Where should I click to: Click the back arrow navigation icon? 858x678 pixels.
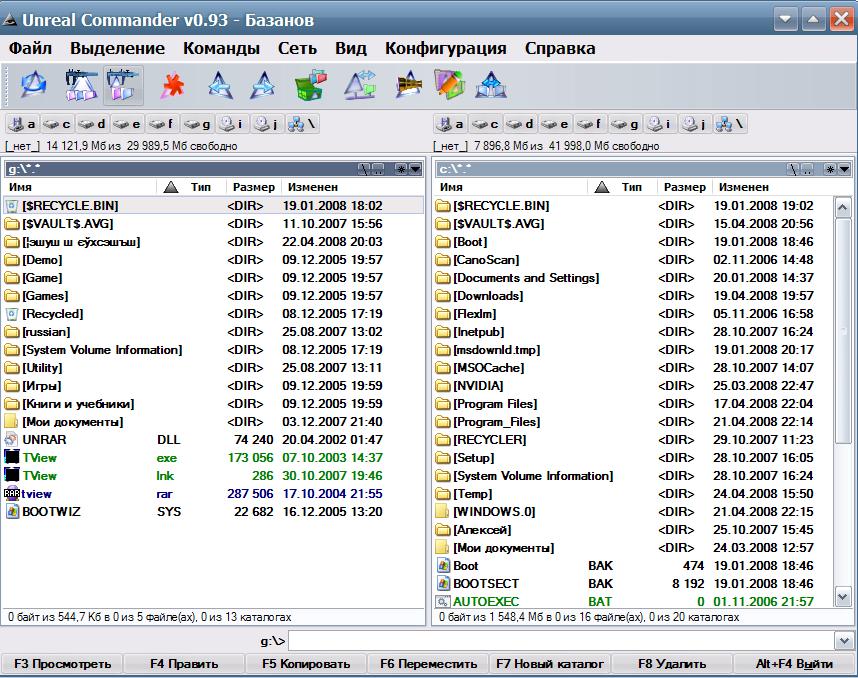coord(221,85)
